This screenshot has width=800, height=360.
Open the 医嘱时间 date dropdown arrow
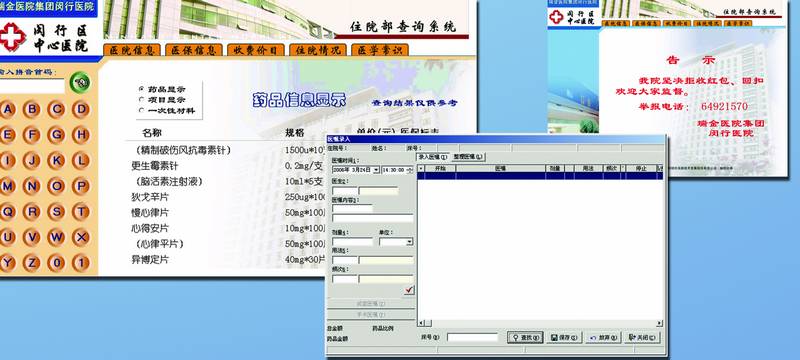[x=377, y=170]
